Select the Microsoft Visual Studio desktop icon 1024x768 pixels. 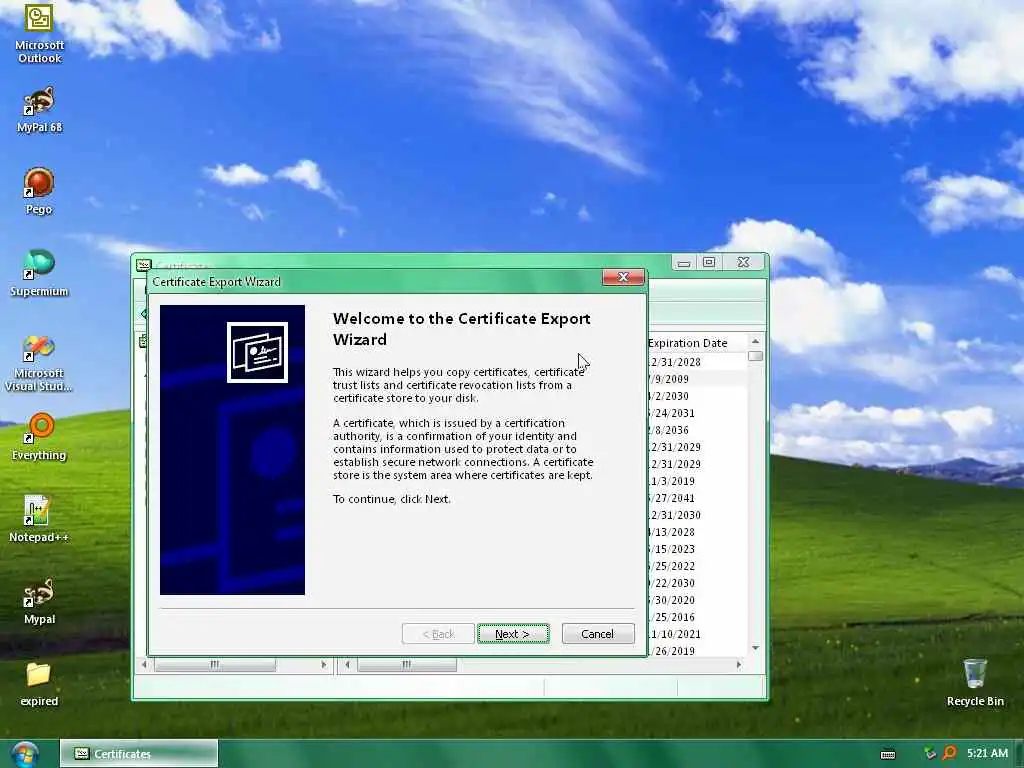point(39,363)
